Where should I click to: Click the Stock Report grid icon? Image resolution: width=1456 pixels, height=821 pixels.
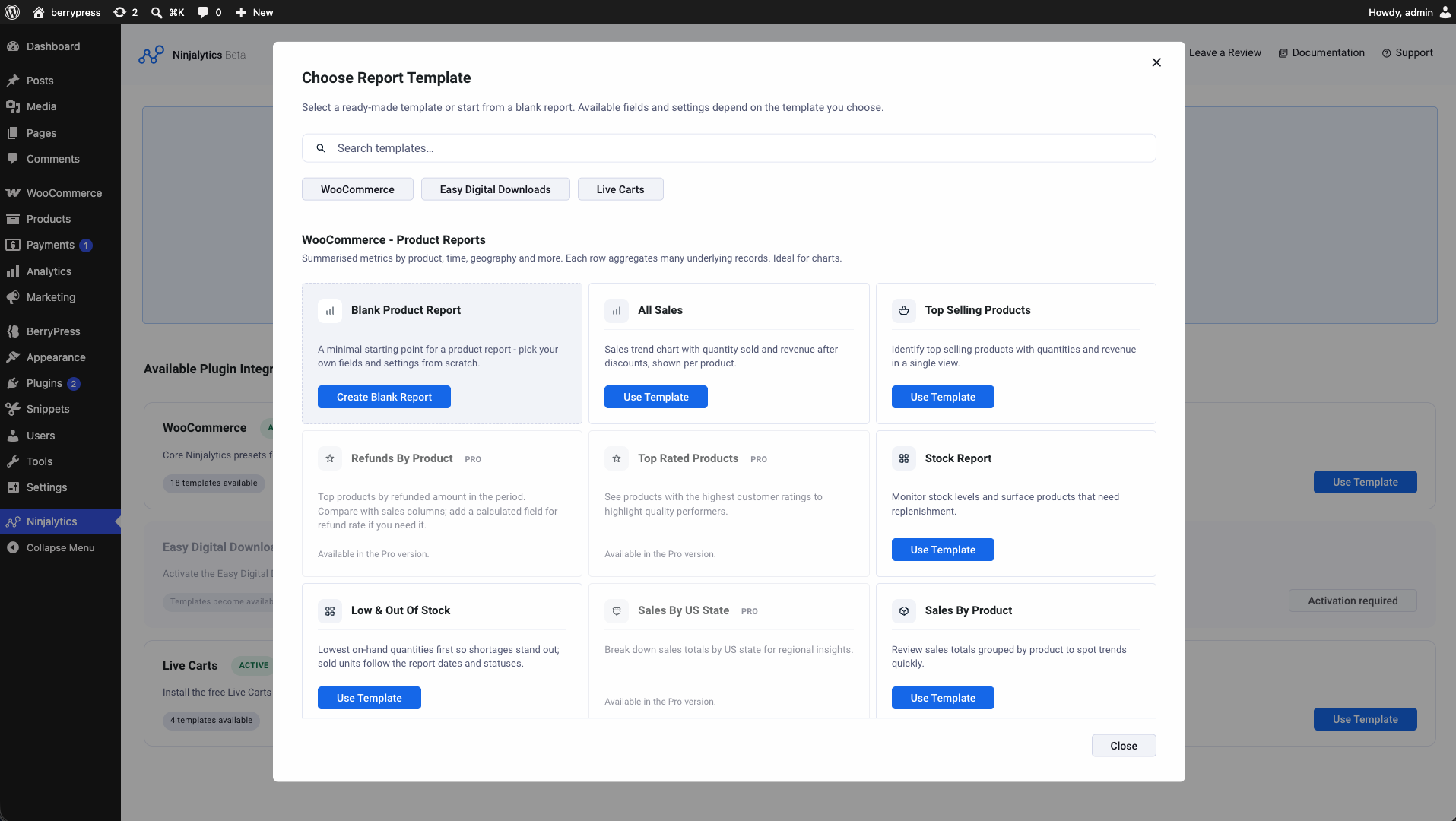(x=904, y=458)
